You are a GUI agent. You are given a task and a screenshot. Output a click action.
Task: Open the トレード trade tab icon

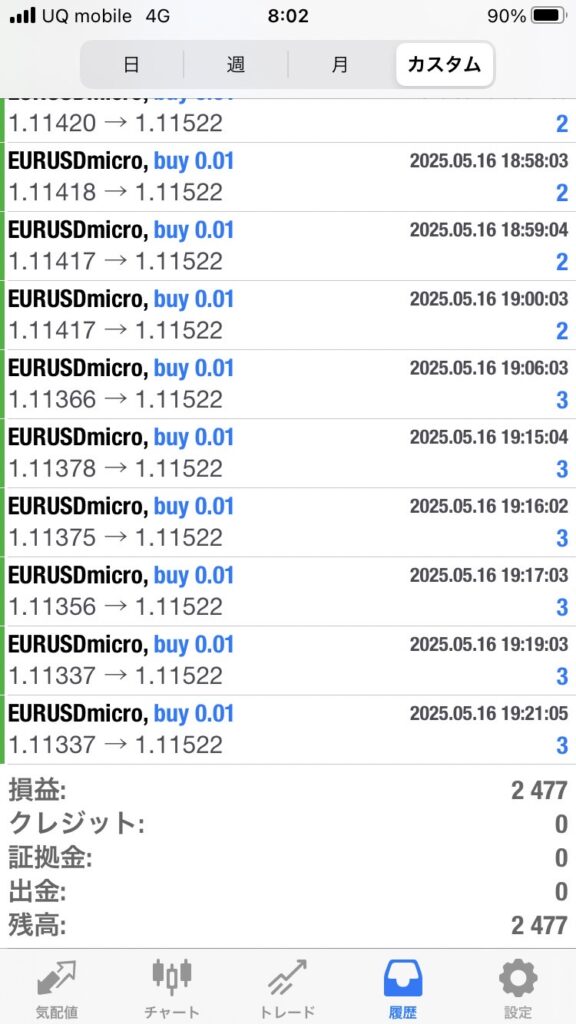click(x=287, y=978)
